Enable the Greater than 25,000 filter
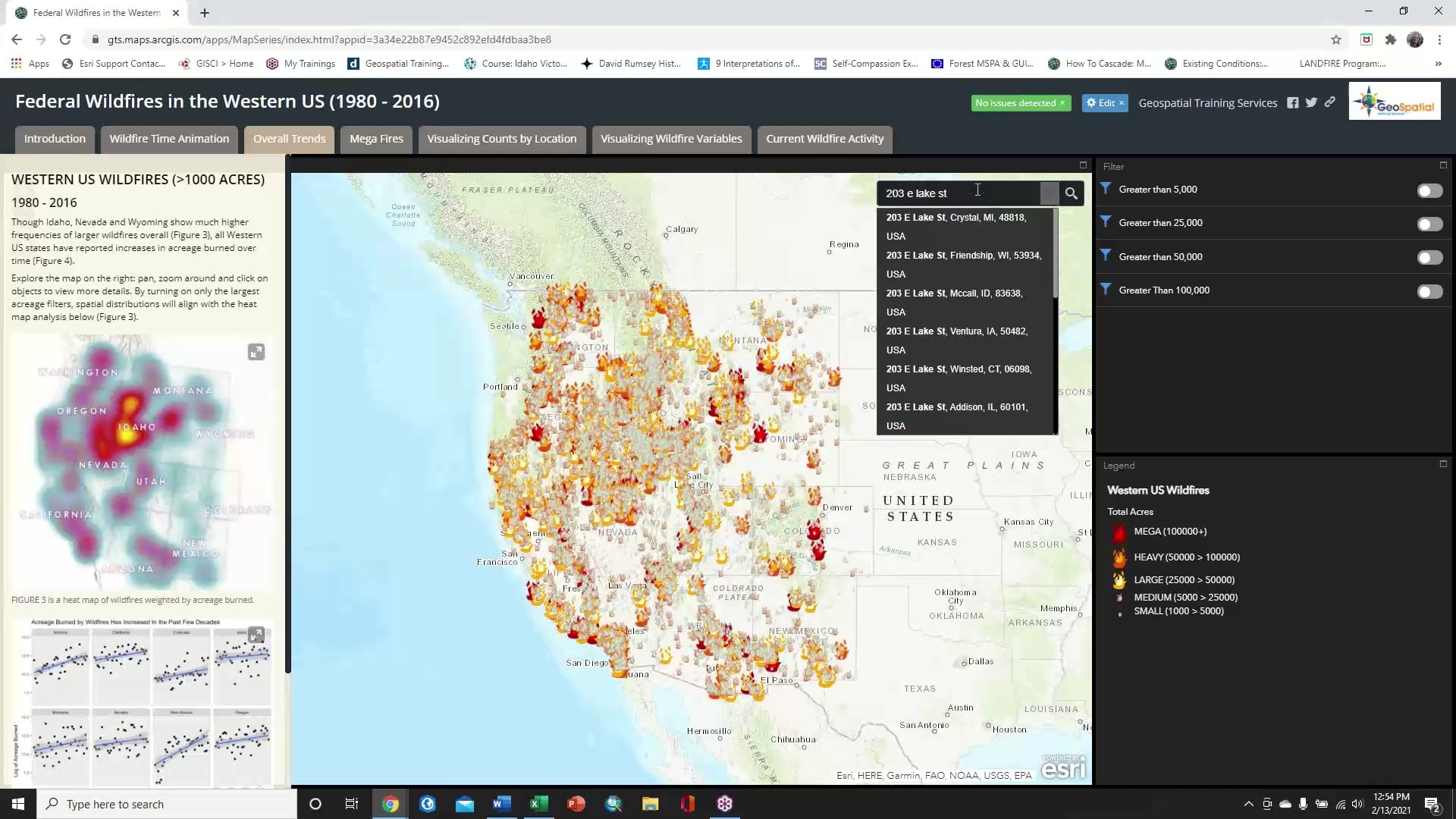This screenshot has height=819, width=1456. point(1429,224)
